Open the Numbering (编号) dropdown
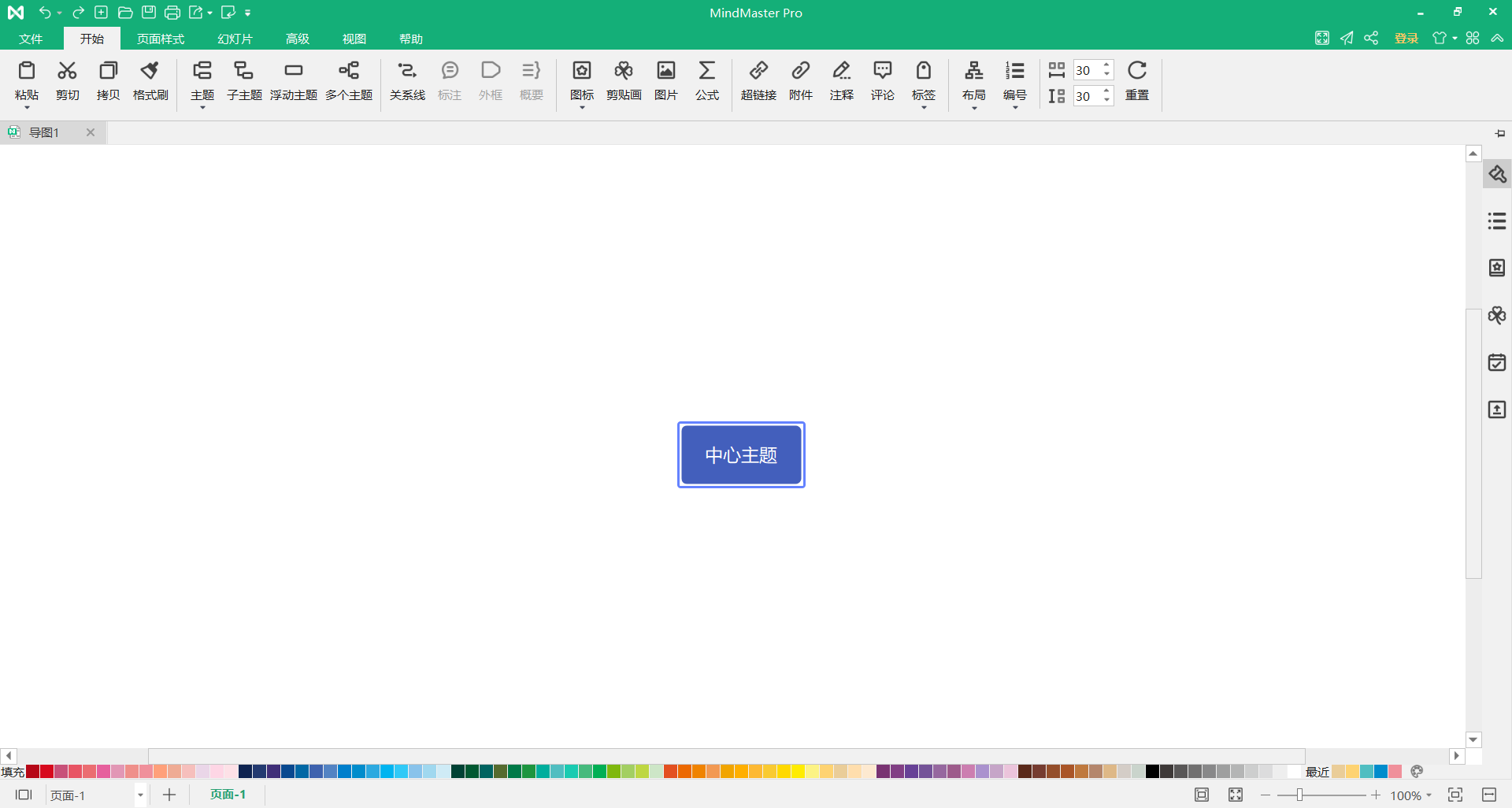Viewport: 1512px width, 808px height. point(1014,107)
